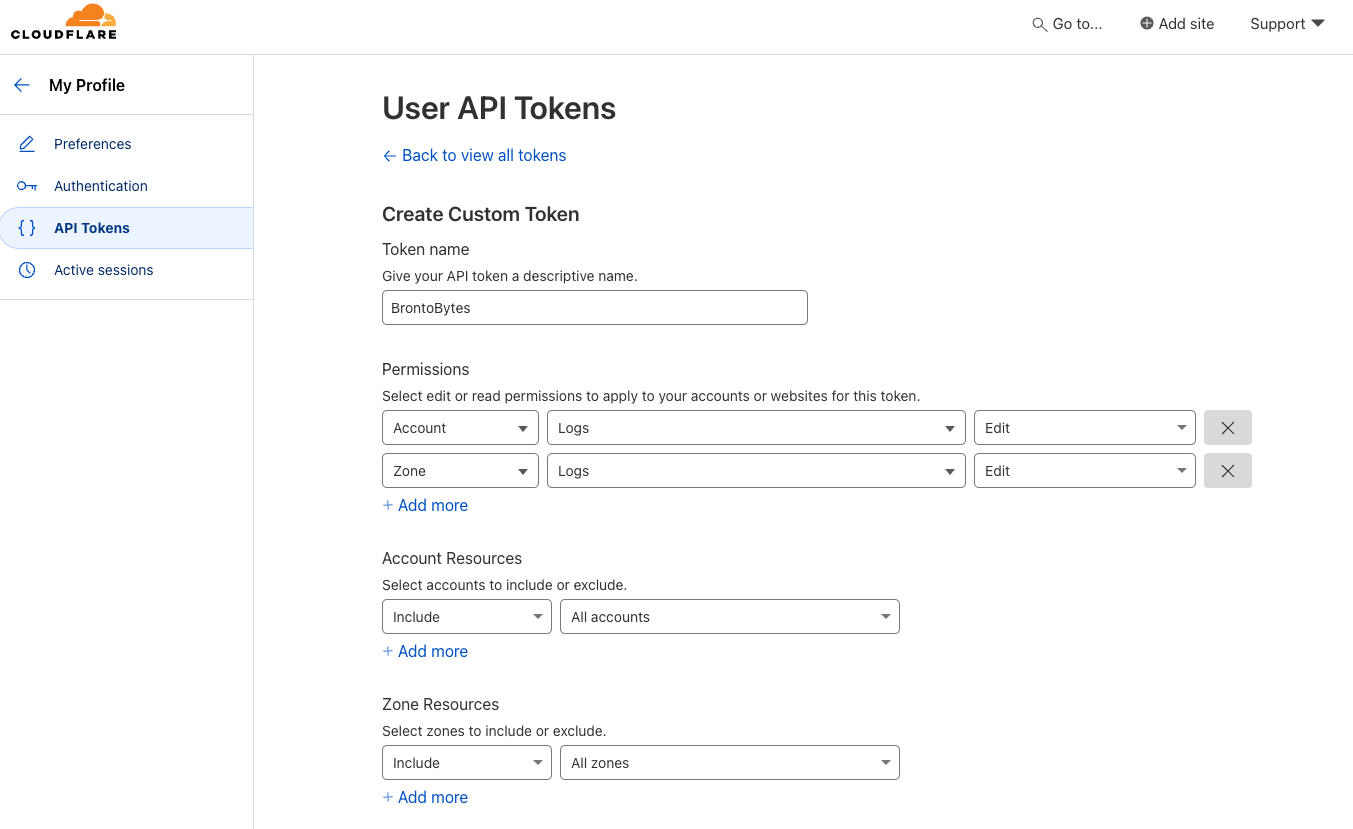Click the API Tokens braces icon
Screen dimensions: 1353x829
(x=27, y=228)
